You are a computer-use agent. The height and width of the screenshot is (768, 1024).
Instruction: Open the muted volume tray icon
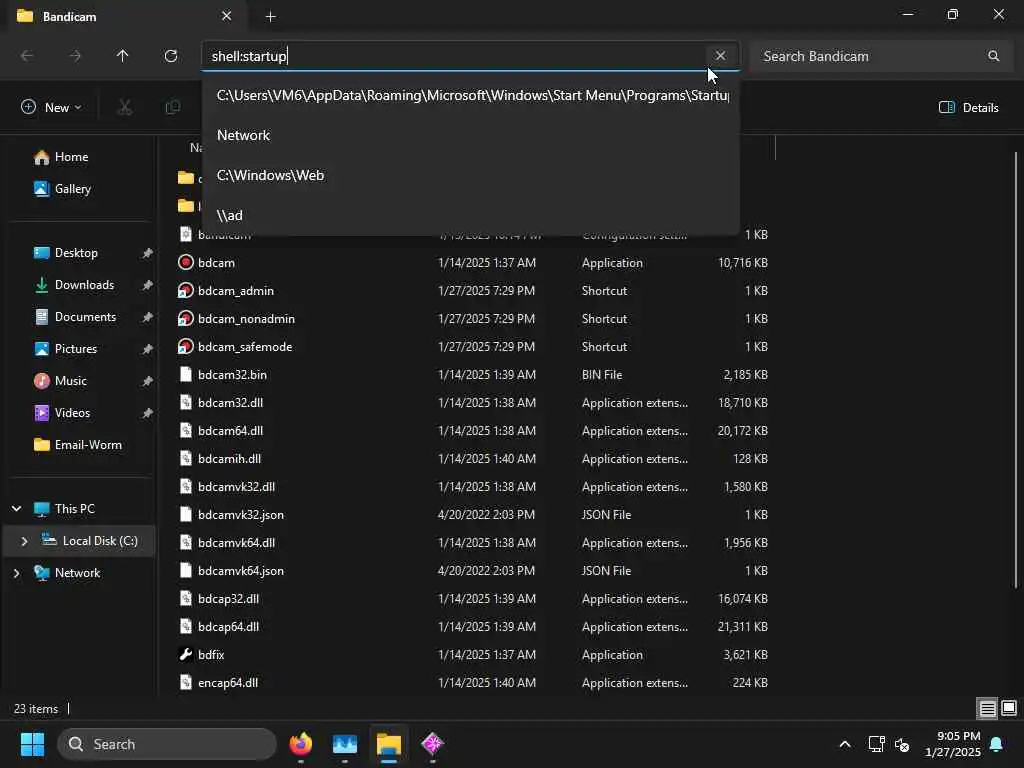pos(902,744)
